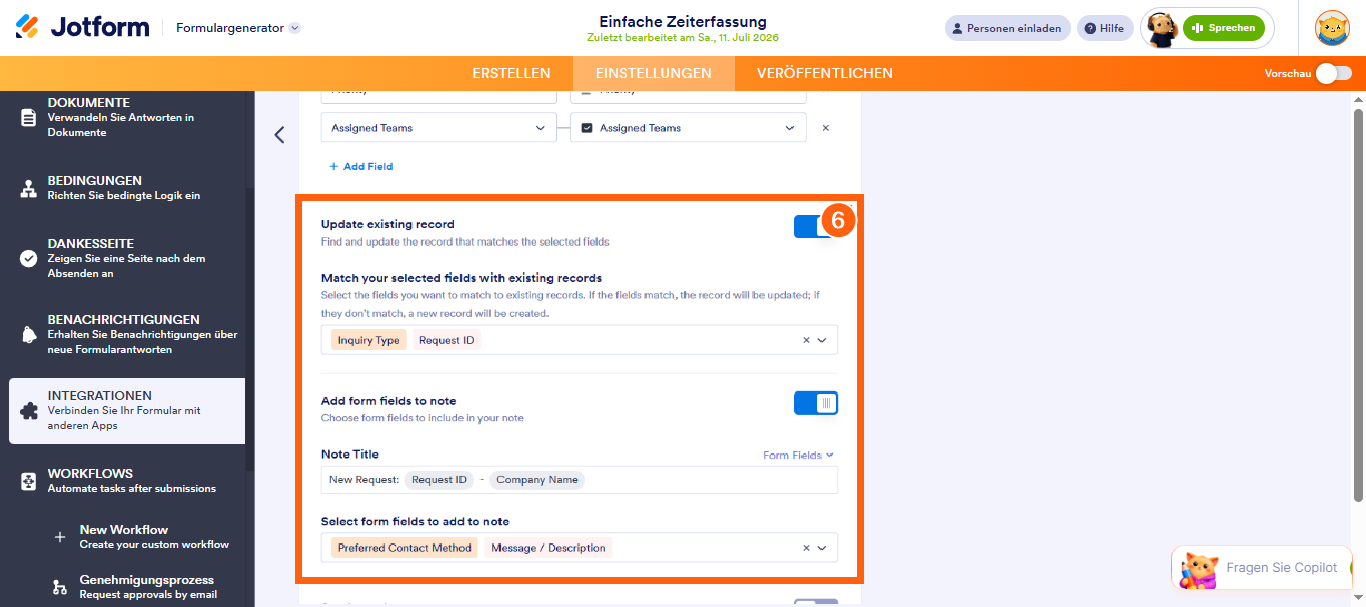Click the Genehmigungsprozess flow icon
The height and width of the screenshot is (607, 1366).
click(x=60, y=587)
